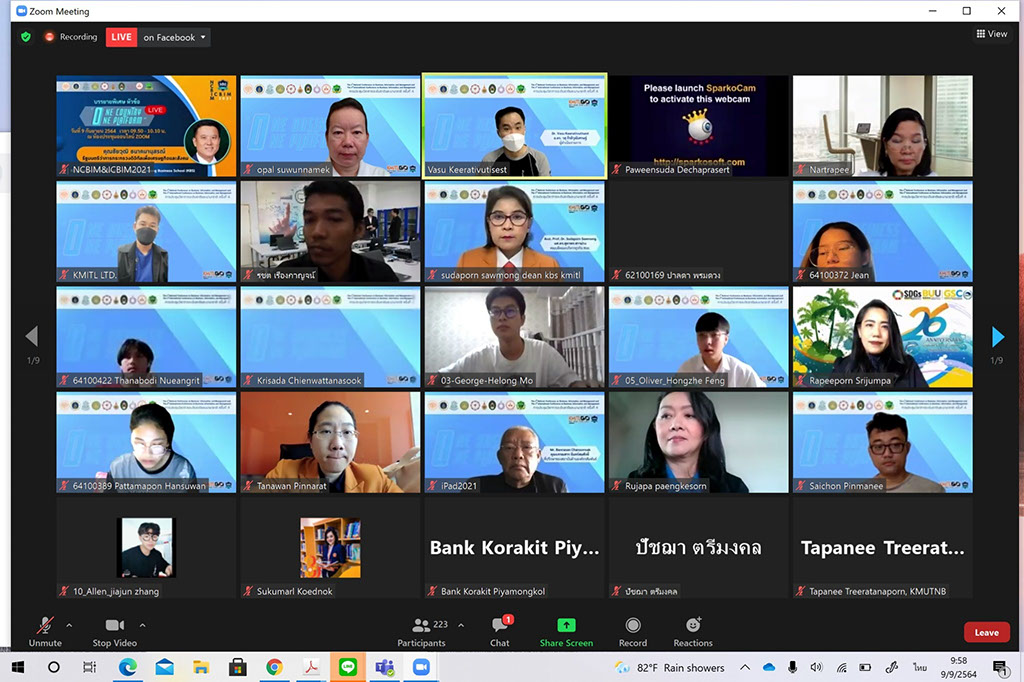
Task: Open the Chat panel
Action: tap(500, 631)
